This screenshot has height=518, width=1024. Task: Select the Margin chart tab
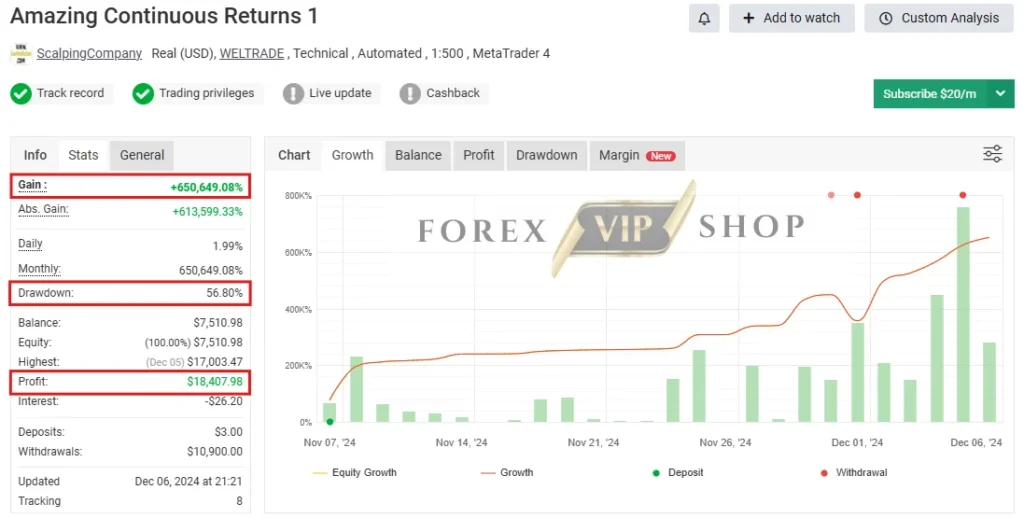click(637, 155)
